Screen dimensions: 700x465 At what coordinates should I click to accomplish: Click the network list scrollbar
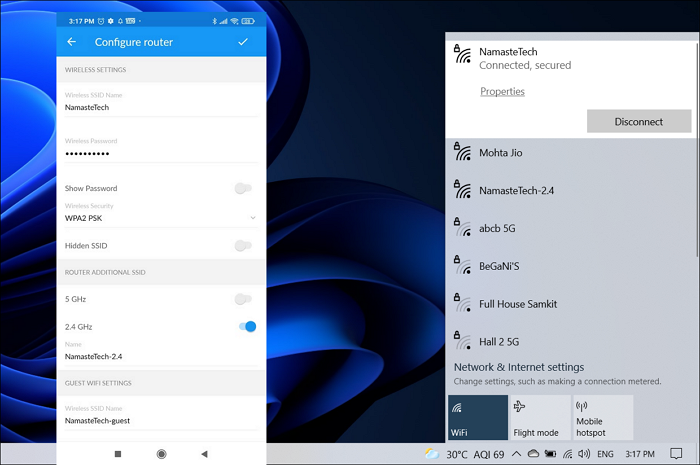click(697, 149)
